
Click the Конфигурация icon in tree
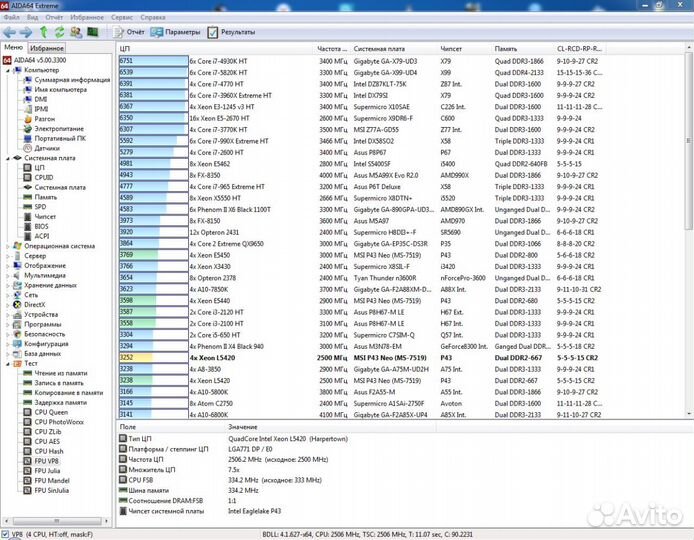coord(17,343)
